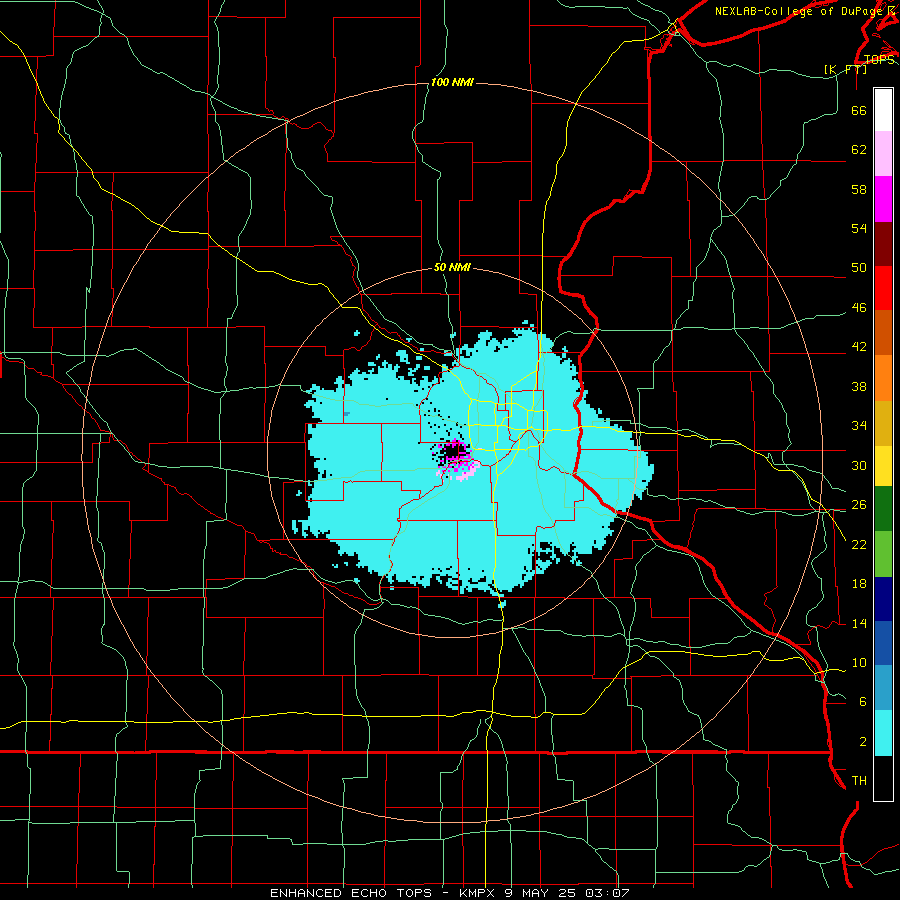Click the '42' legend value
Viewport: 900px width, 900px height.
[x=859, y=347]
